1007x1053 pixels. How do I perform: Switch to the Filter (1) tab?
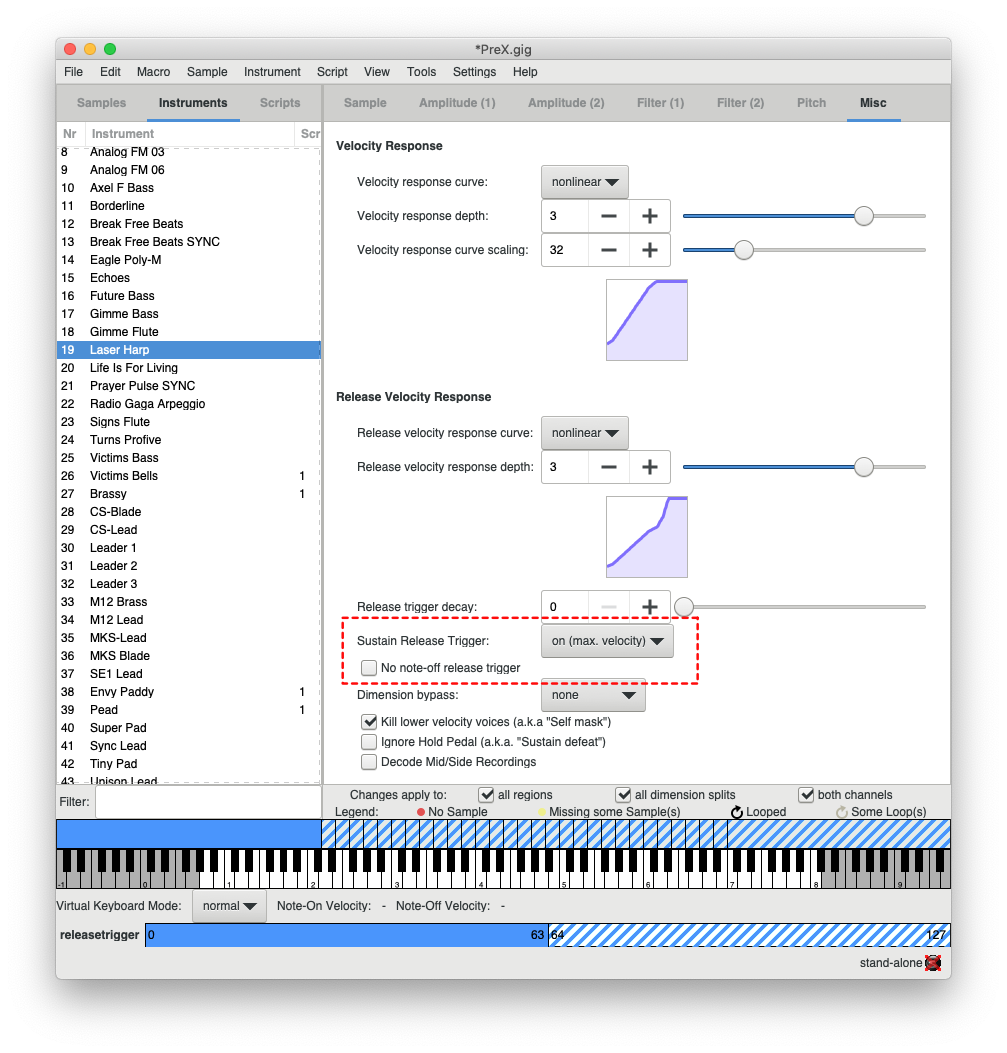(x=661, y=103)
